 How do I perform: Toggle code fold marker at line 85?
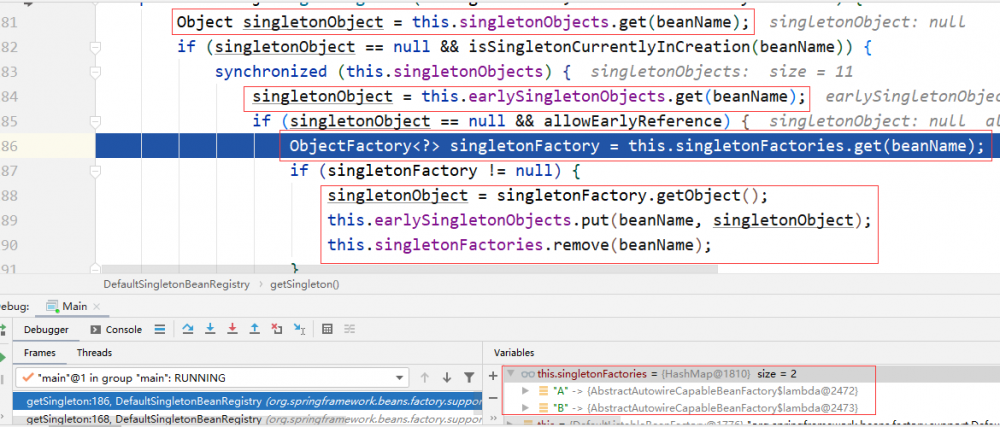pyautogui.click(x=95, y=121)
